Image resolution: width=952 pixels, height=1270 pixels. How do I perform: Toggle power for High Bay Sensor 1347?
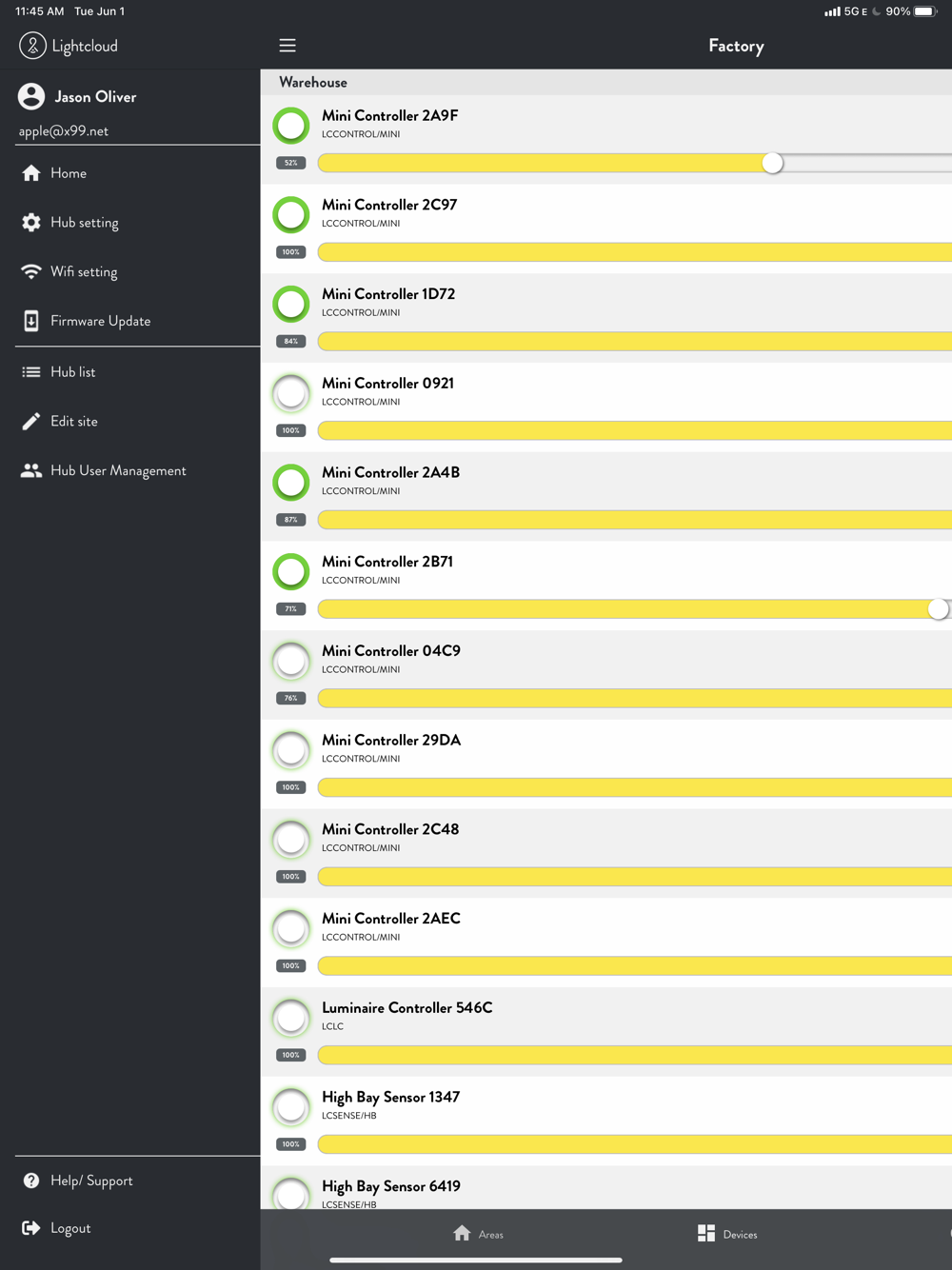pos(291,1107)
